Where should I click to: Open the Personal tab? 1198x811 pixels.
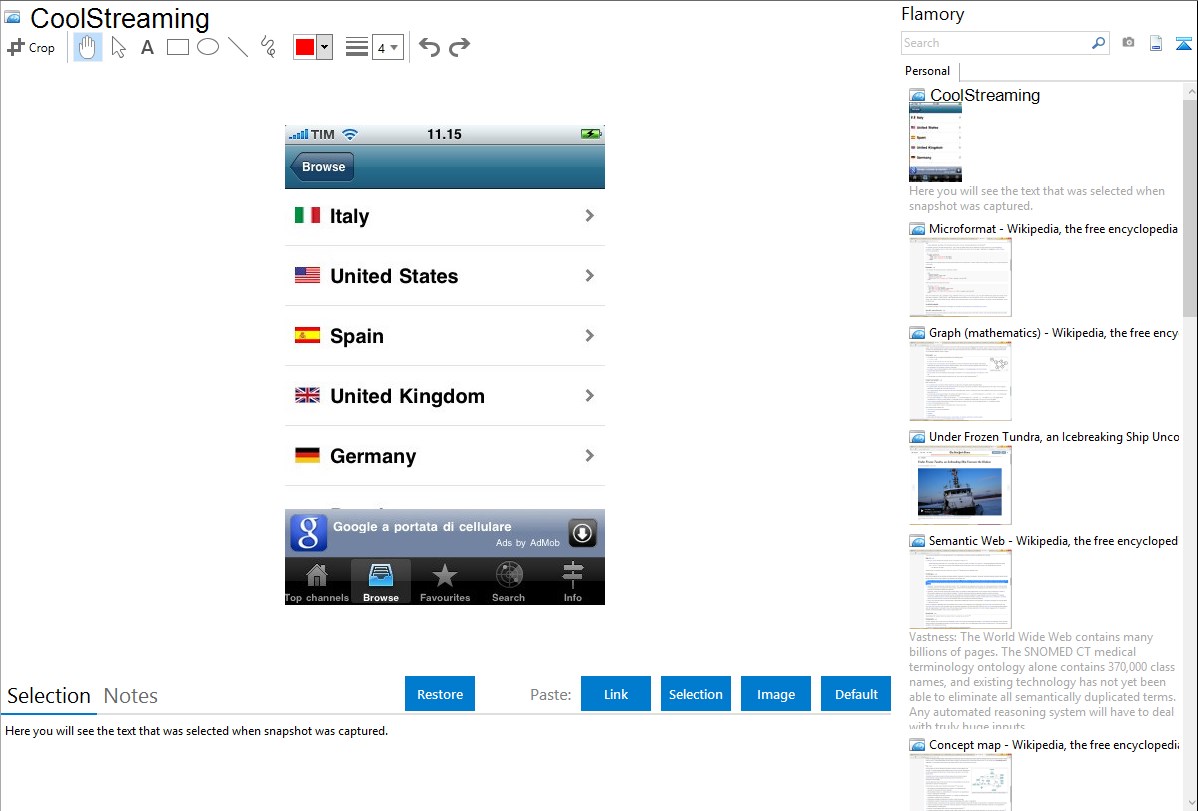coord(927,71)
